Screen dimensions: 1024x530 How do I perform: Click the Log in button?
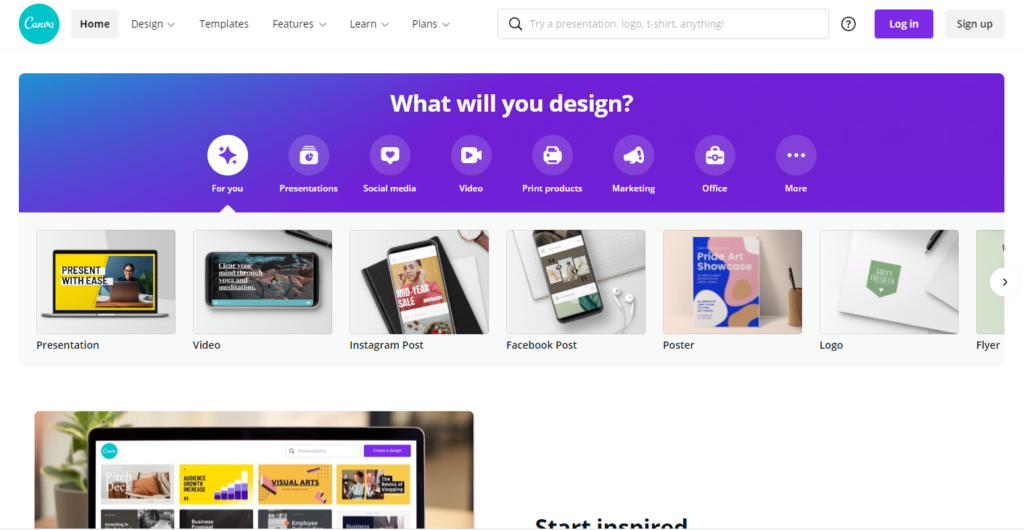click(x=904, y=24)
